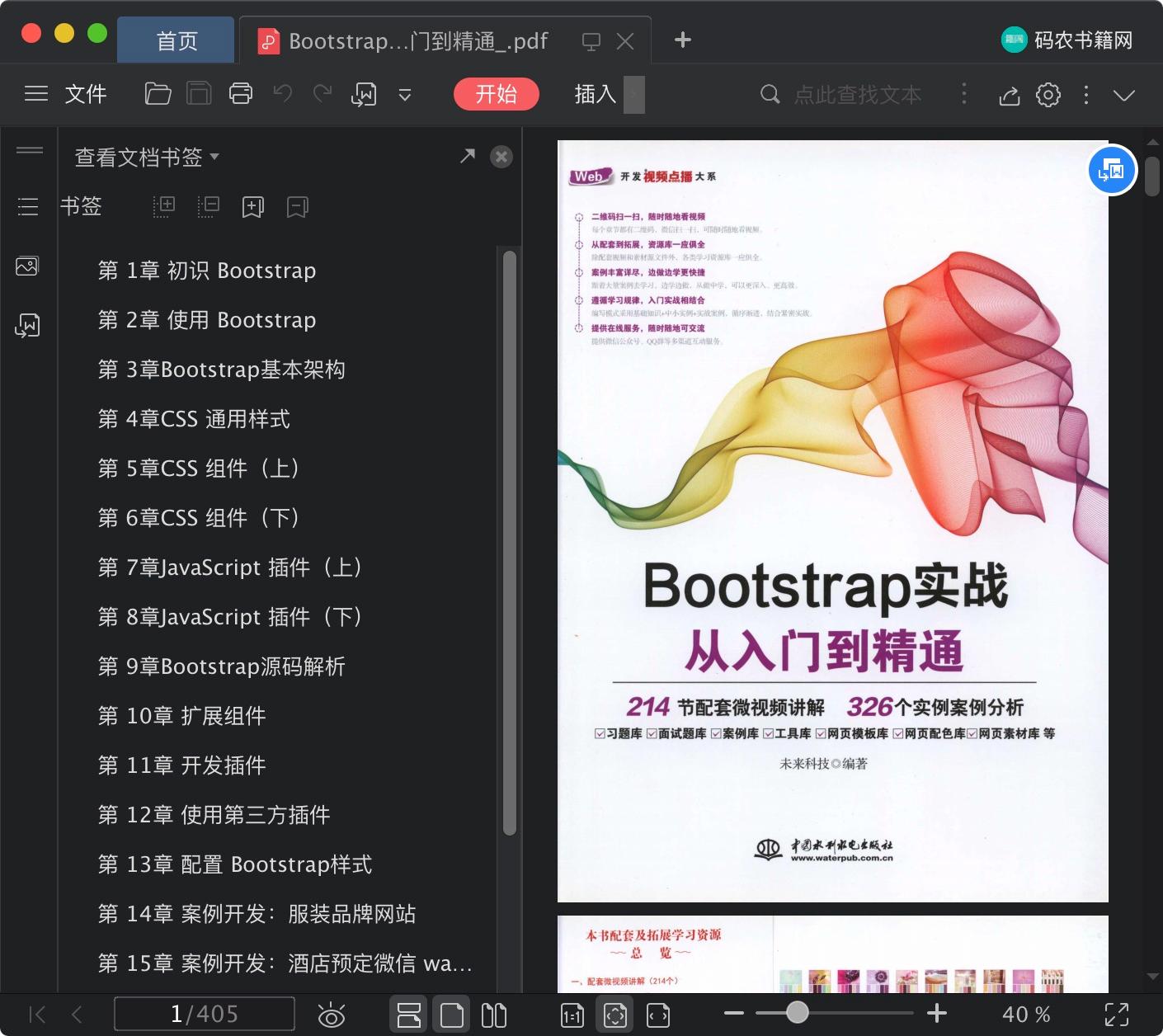Click the export to Word icon in toolbar

tap(364, 95)
